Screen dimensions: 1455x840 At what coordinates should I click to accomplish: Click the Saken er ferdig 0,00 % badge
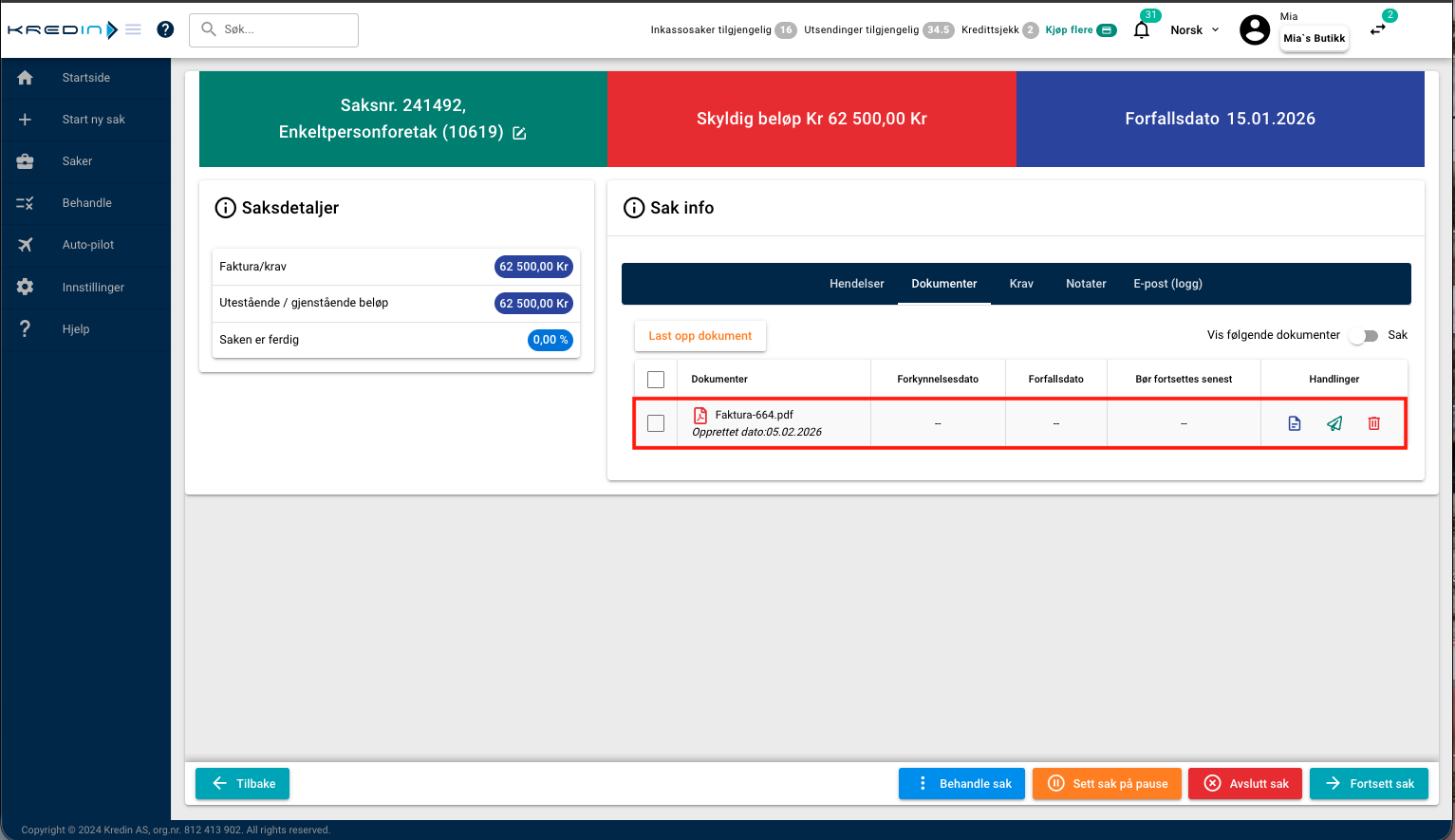tap(550, 340)
